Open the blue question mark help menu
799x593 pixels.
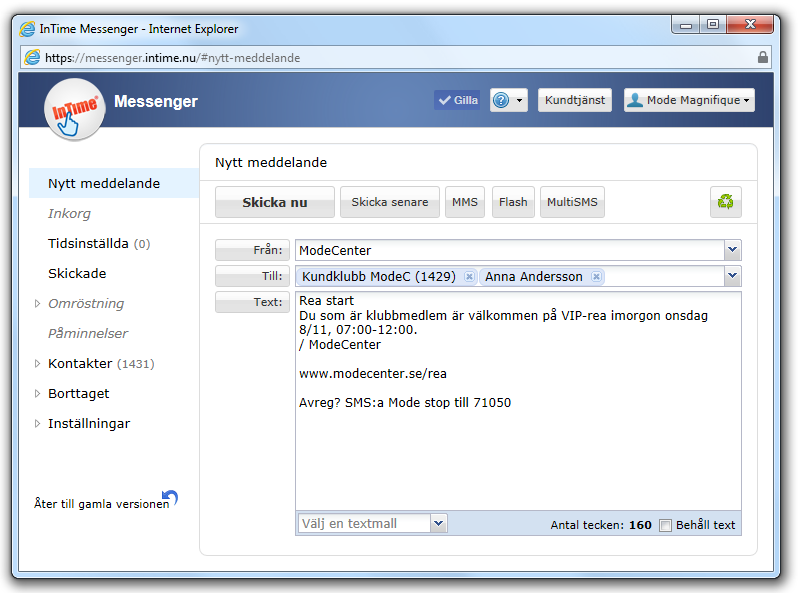pyautogui.click(x=509, y=100)
